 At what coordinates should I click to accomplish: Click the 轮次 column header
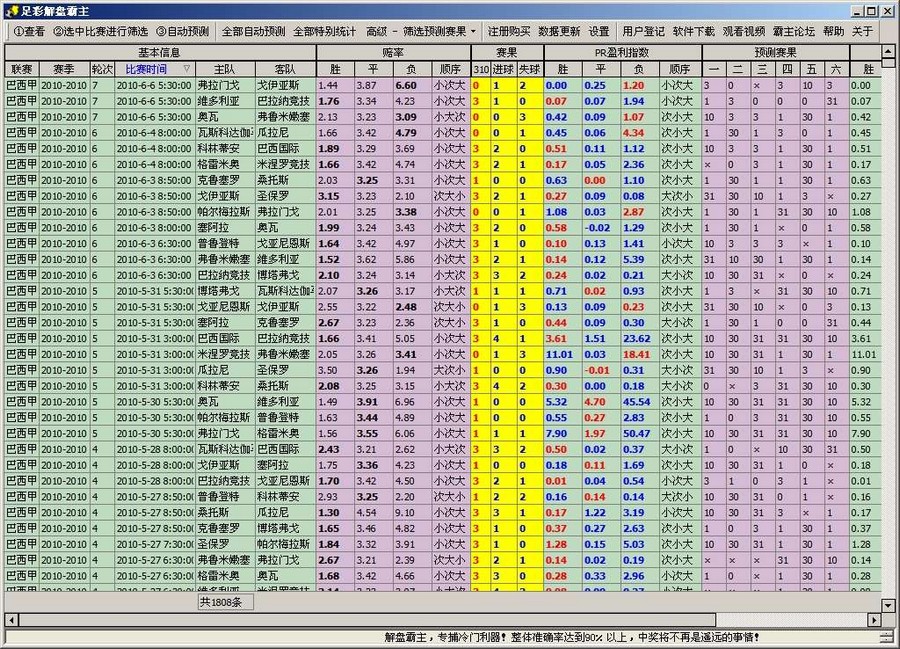click(102, 69)
